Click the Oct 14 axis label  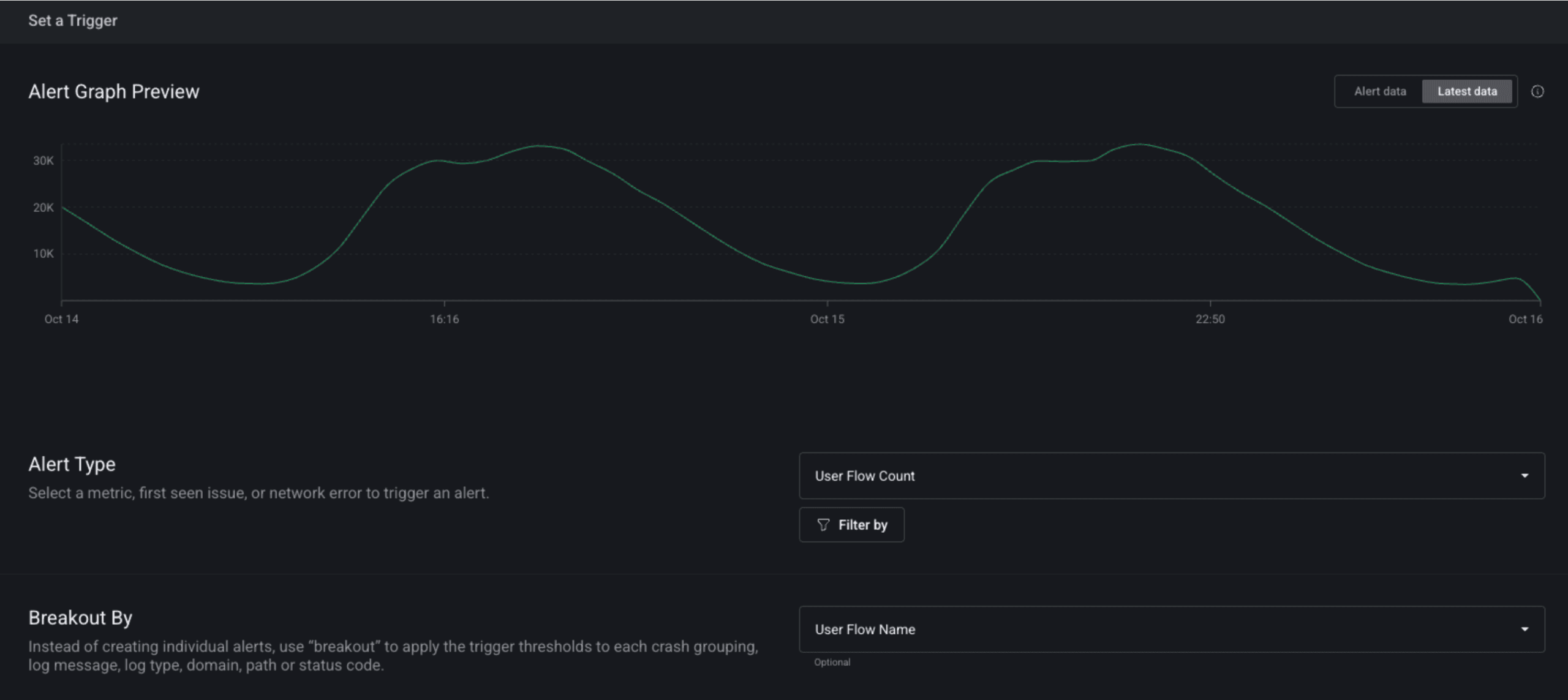click(61, 319)
